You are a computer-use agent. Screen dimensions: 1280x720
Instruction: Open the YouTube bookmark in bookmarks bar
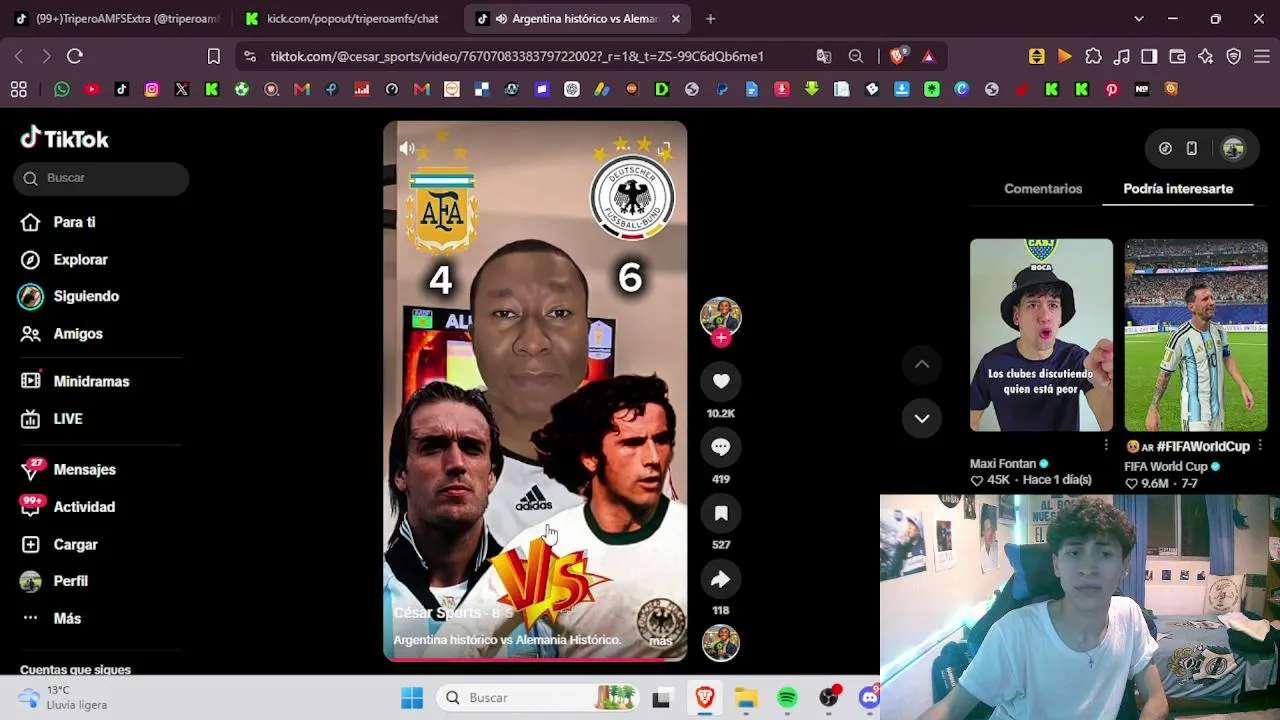pyautogui.click(x=92, y=89)
